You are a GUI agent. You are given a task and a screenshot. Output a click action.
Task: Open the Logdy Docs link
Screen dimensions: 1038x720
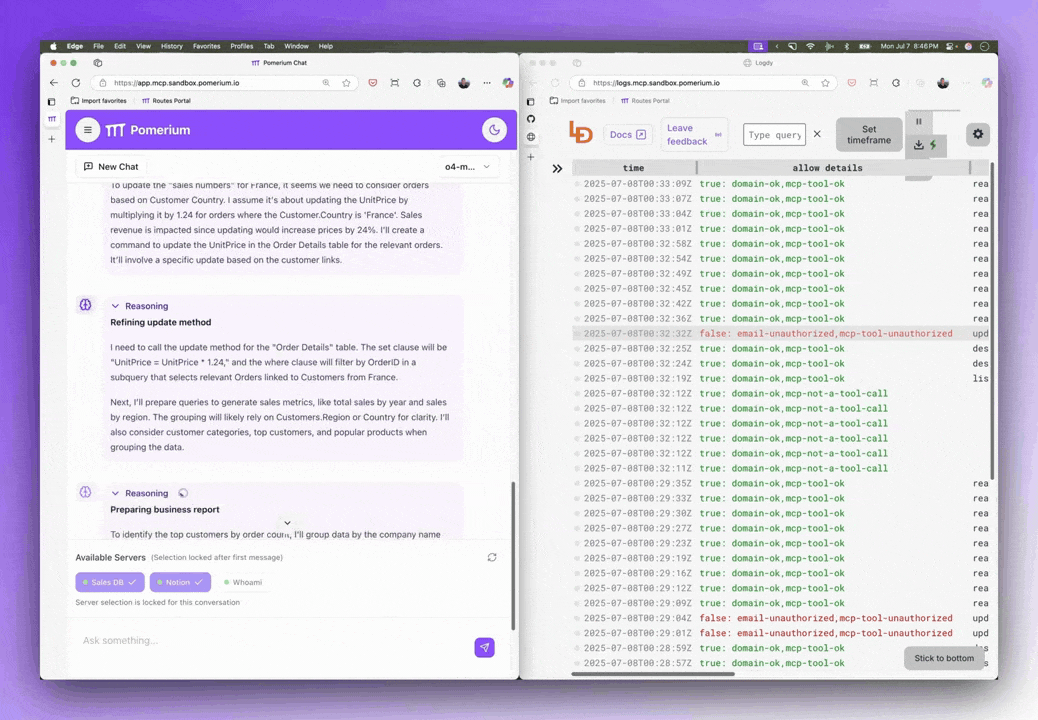[628, 134]
